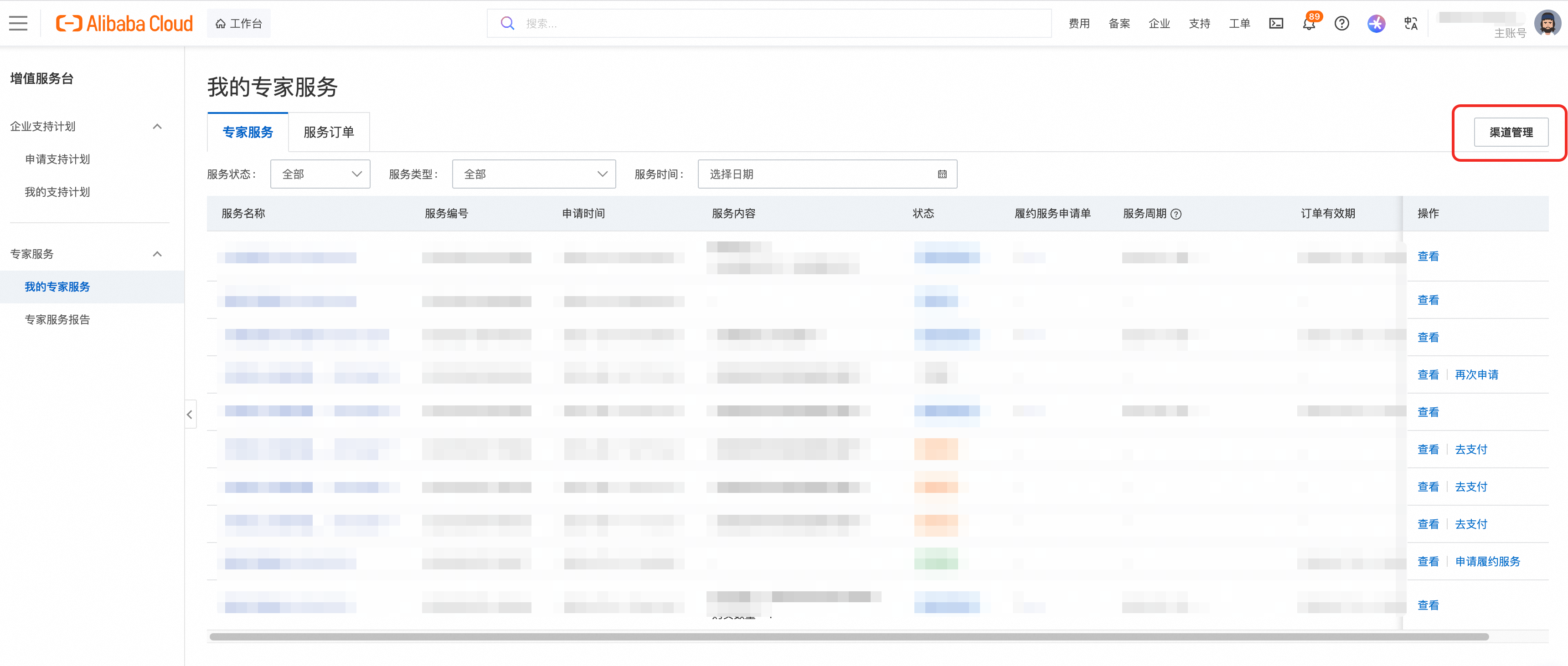Viewport: 1568px width, 666px height.
Task: Click the Alibaba Cloud logo
Action: point(124,24)
